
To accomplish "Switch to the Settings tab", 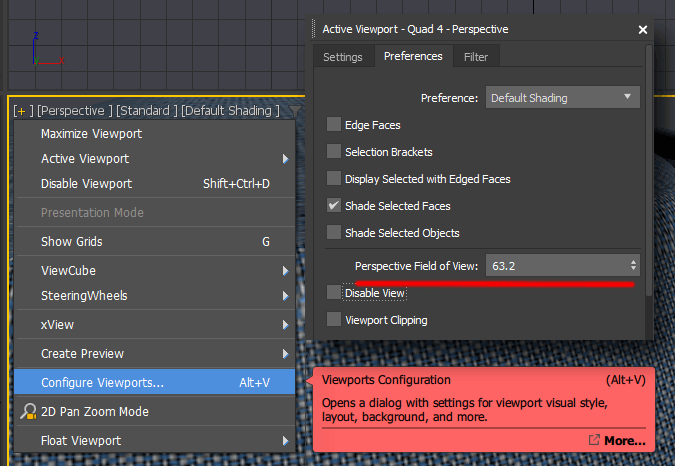I will (343, 57).
